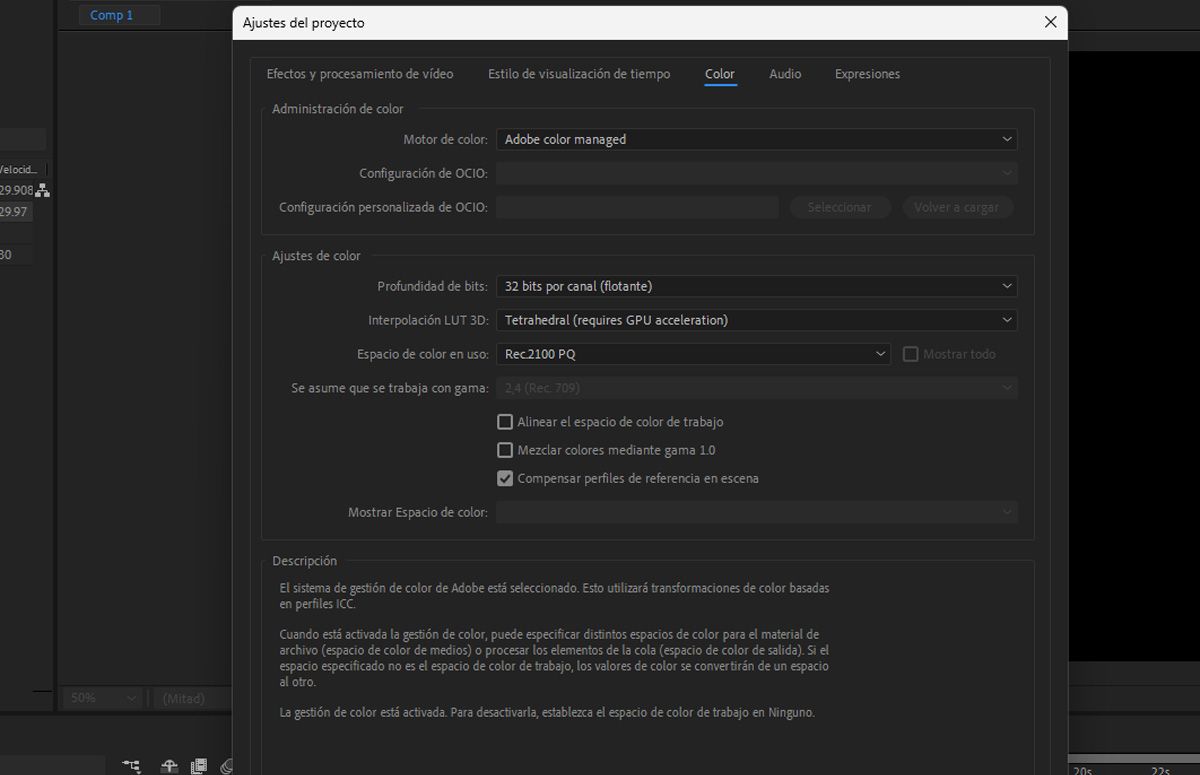Open the project flowchart icon

coord(131,765)
